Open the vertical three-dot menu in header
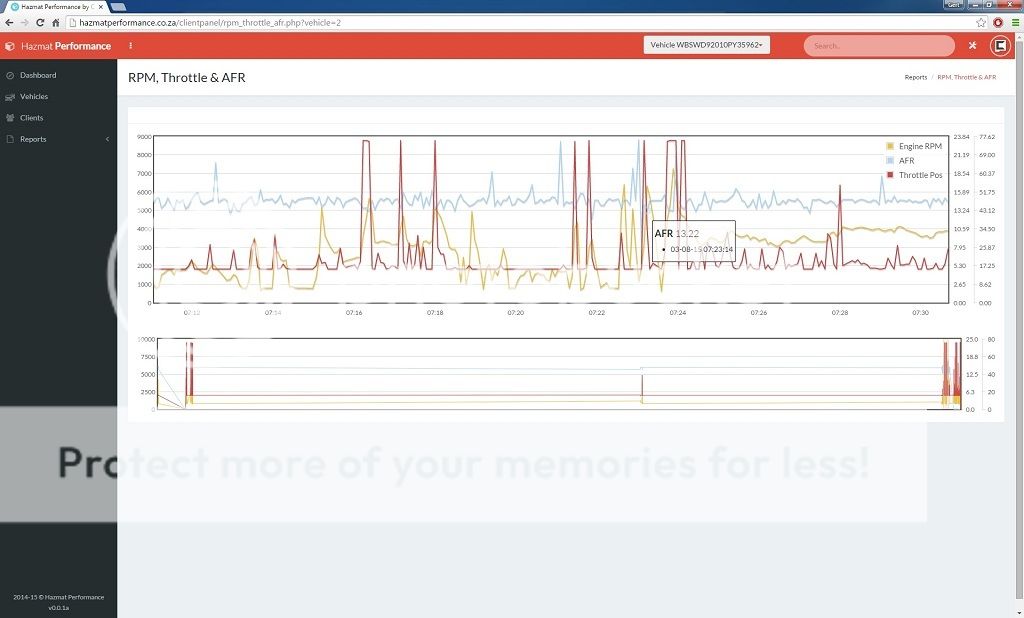The height and width of the screenshot is (618, 1024). [x=130, y=46]
